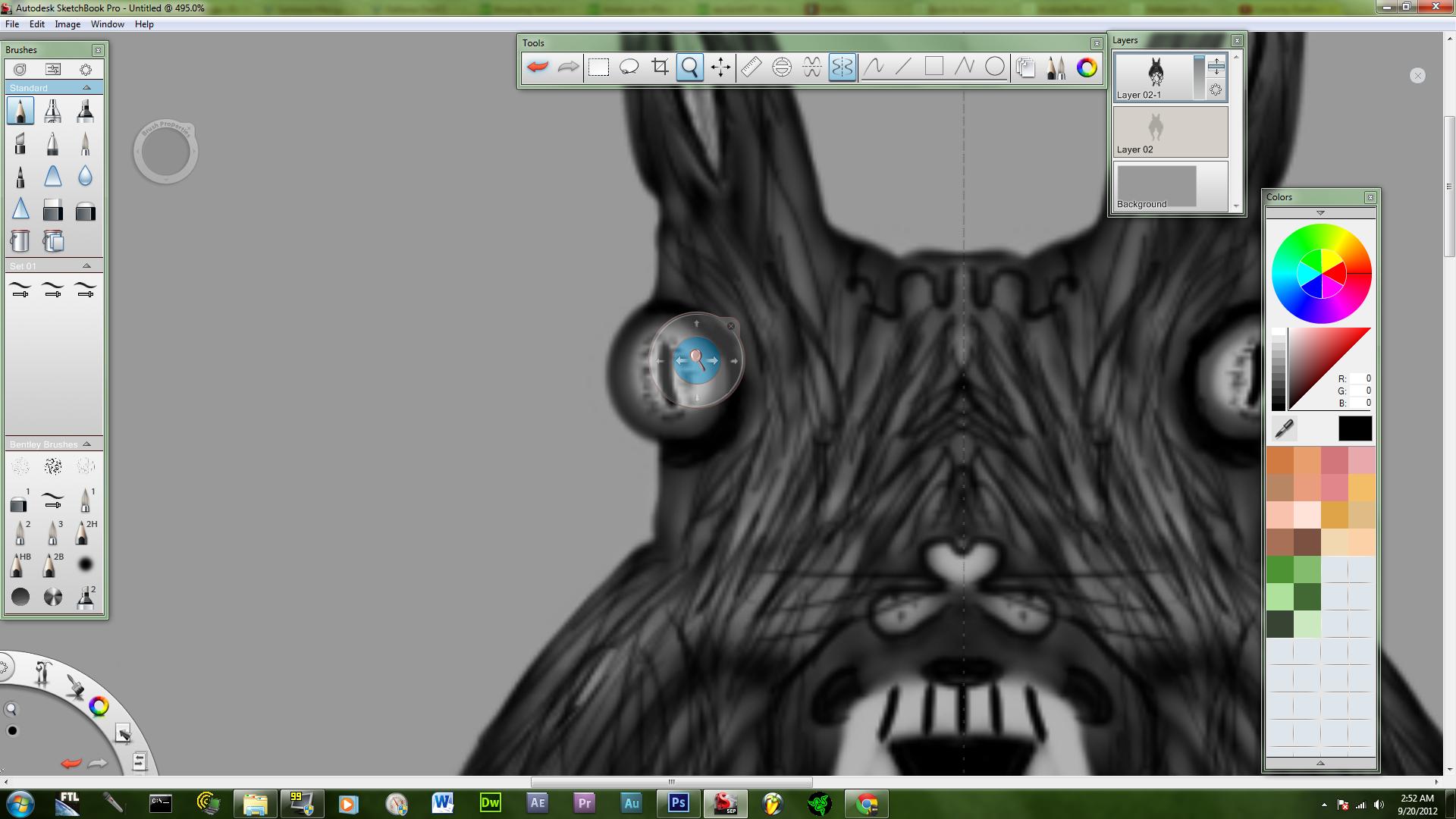Select the Polyline tool
The height and width of the screenshot is (819, 1456).
click(x=965, y=67)
